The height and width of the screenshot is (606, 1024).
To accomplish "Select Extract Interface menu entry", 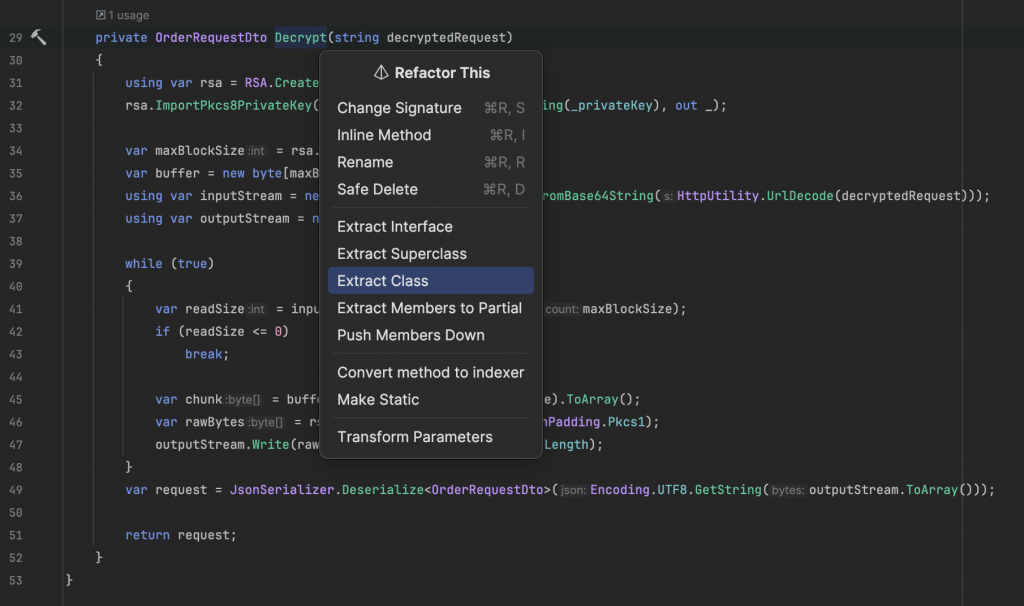I will (x=395, y=227).
